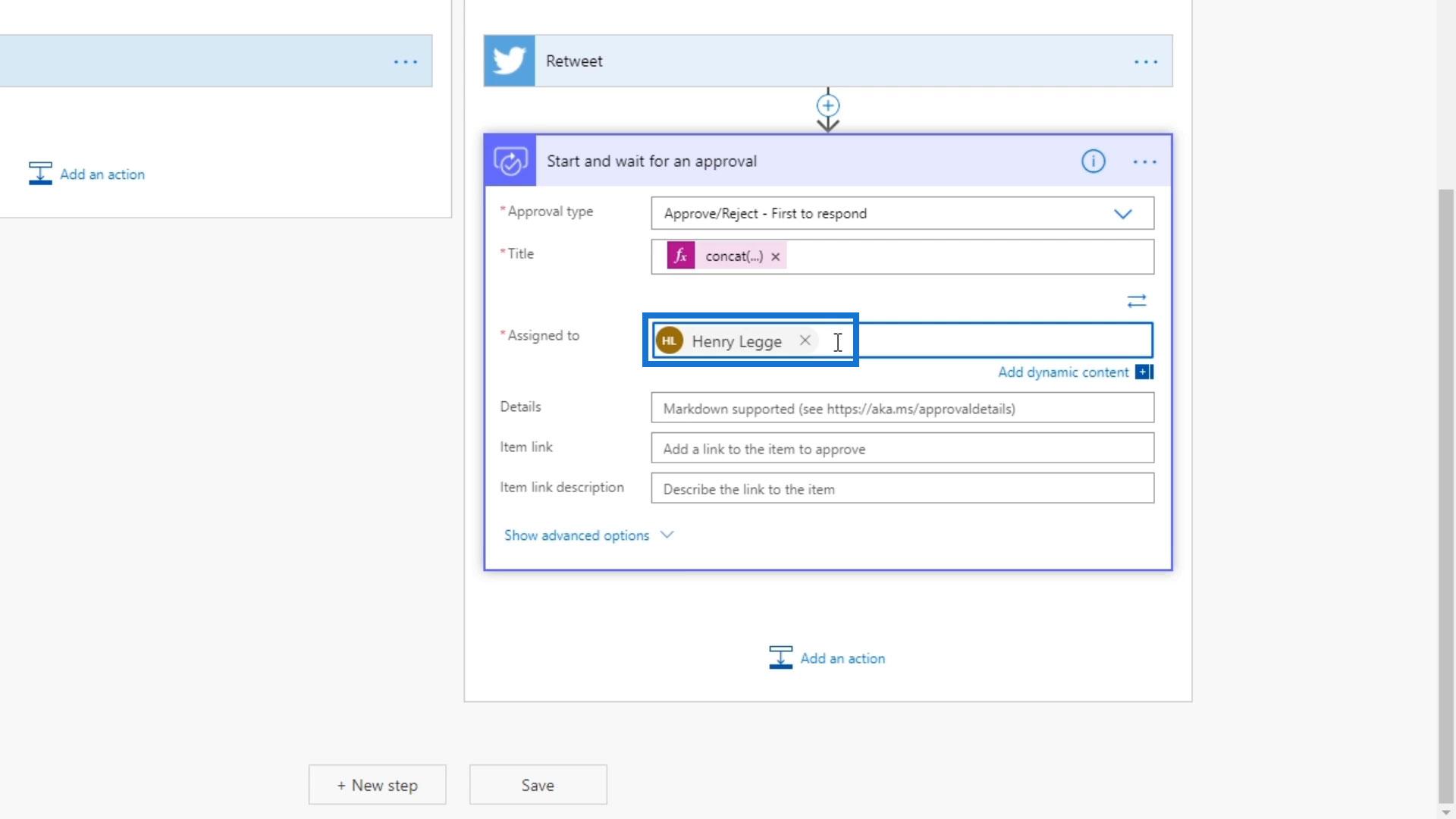Click the Add dynamic content link
The height and width of the screenshot is (819, 1456).
[x=1063, y=372]
